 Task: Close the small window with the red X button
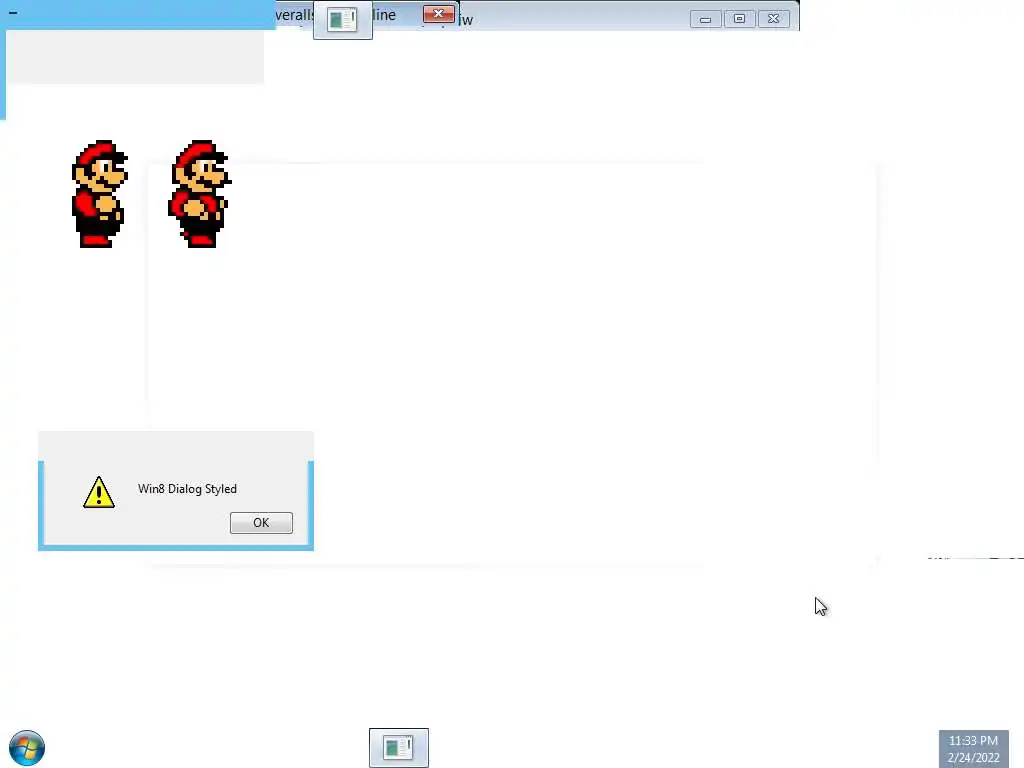coord(438,14)
